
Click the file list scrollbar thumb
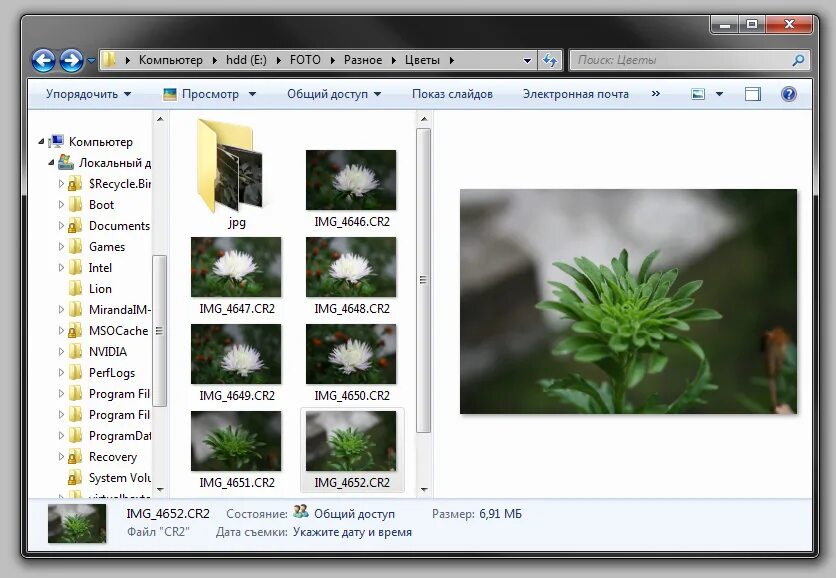click(423, 280)
